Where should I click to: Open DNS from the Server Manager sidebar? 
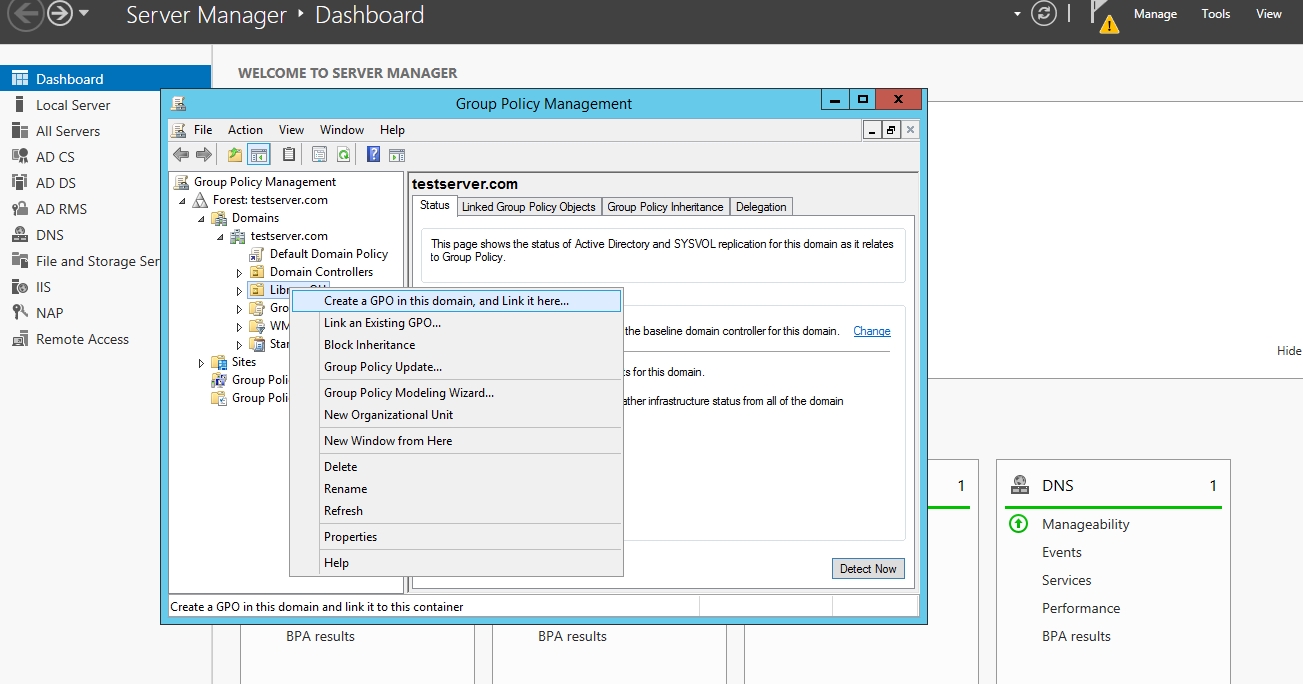49,235
